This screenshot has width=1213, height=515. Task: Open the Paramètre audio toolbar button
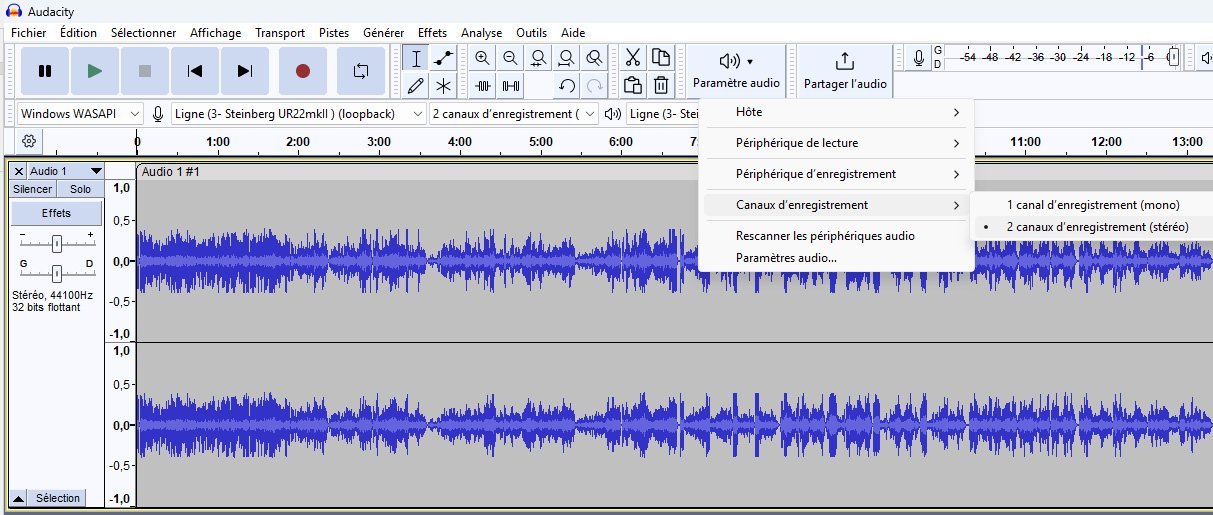736,70
